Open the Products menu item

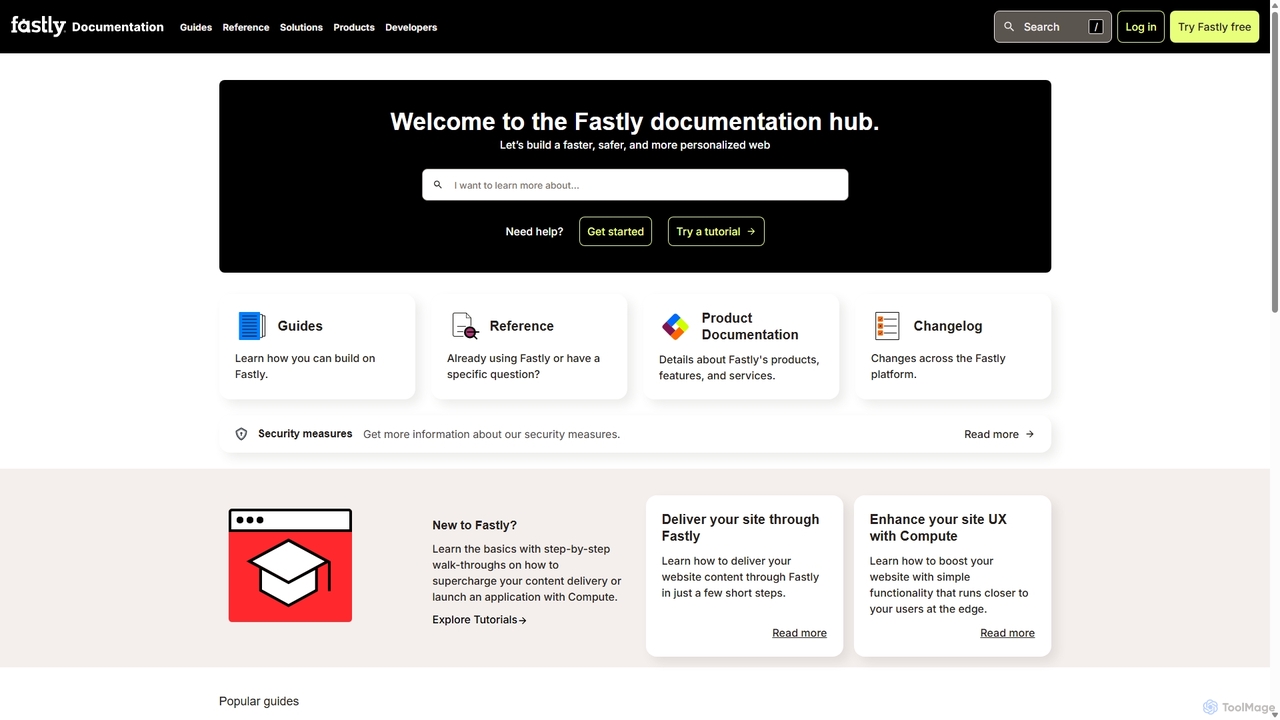[354, 27]
